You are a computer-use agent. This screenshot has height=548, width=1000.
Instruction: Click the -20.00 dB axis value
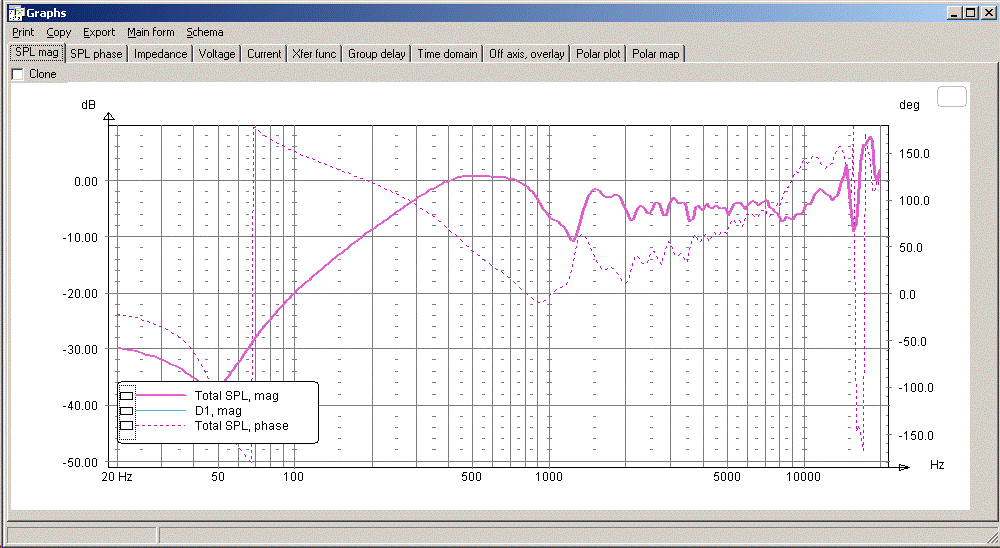coord(80,293)
